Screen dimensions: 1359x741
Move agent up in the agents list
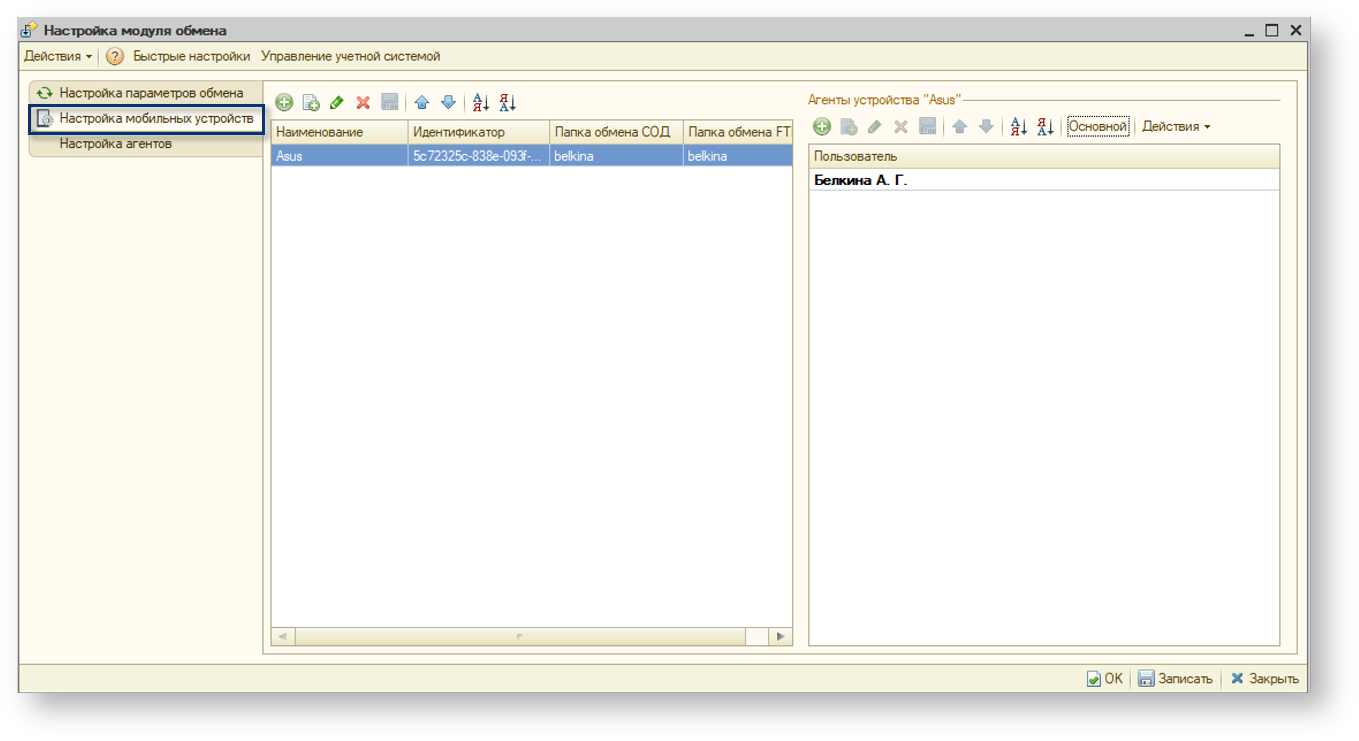click(959, 127)
